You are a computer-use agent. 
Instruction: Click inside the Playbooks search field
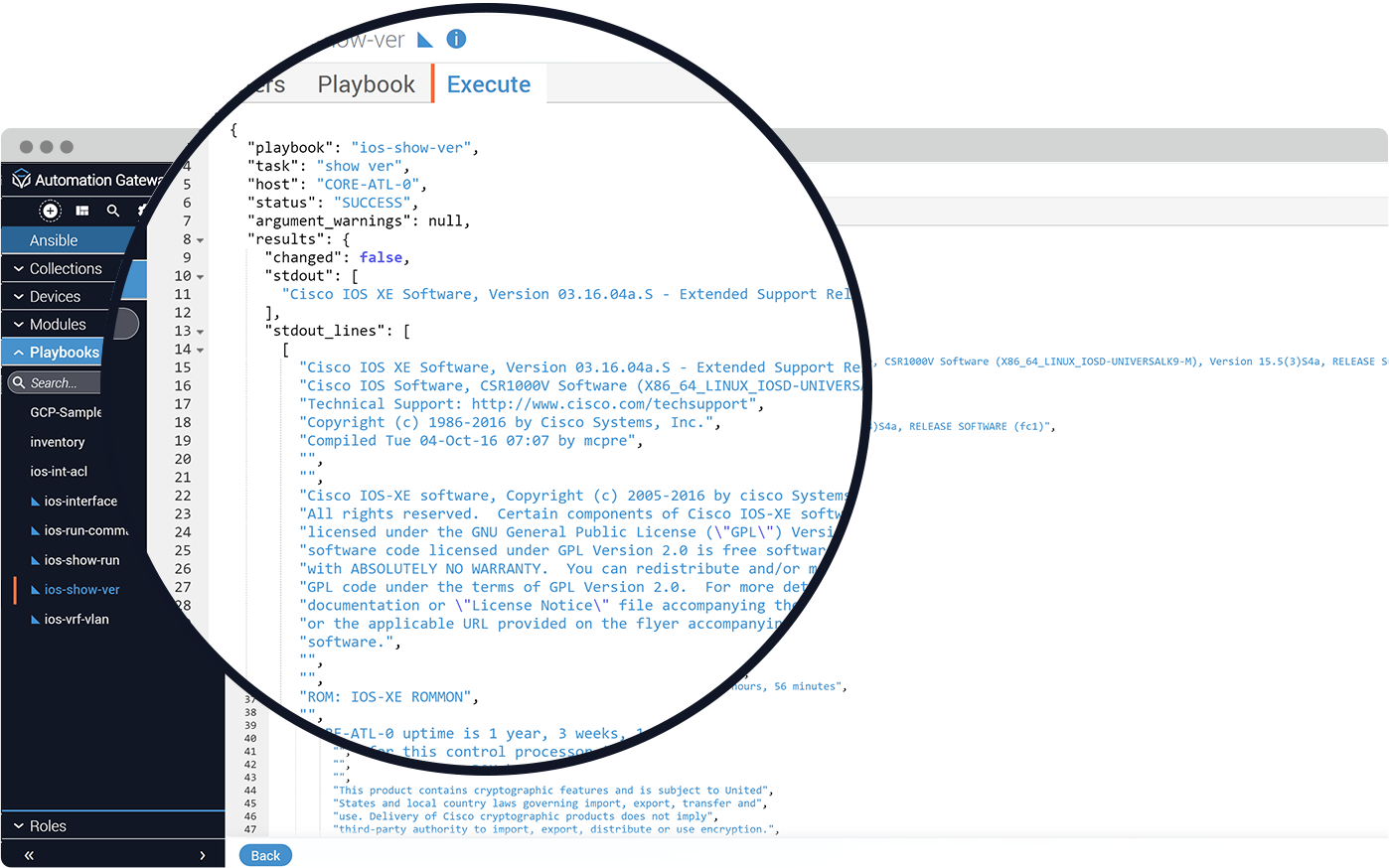click(55, 382)
